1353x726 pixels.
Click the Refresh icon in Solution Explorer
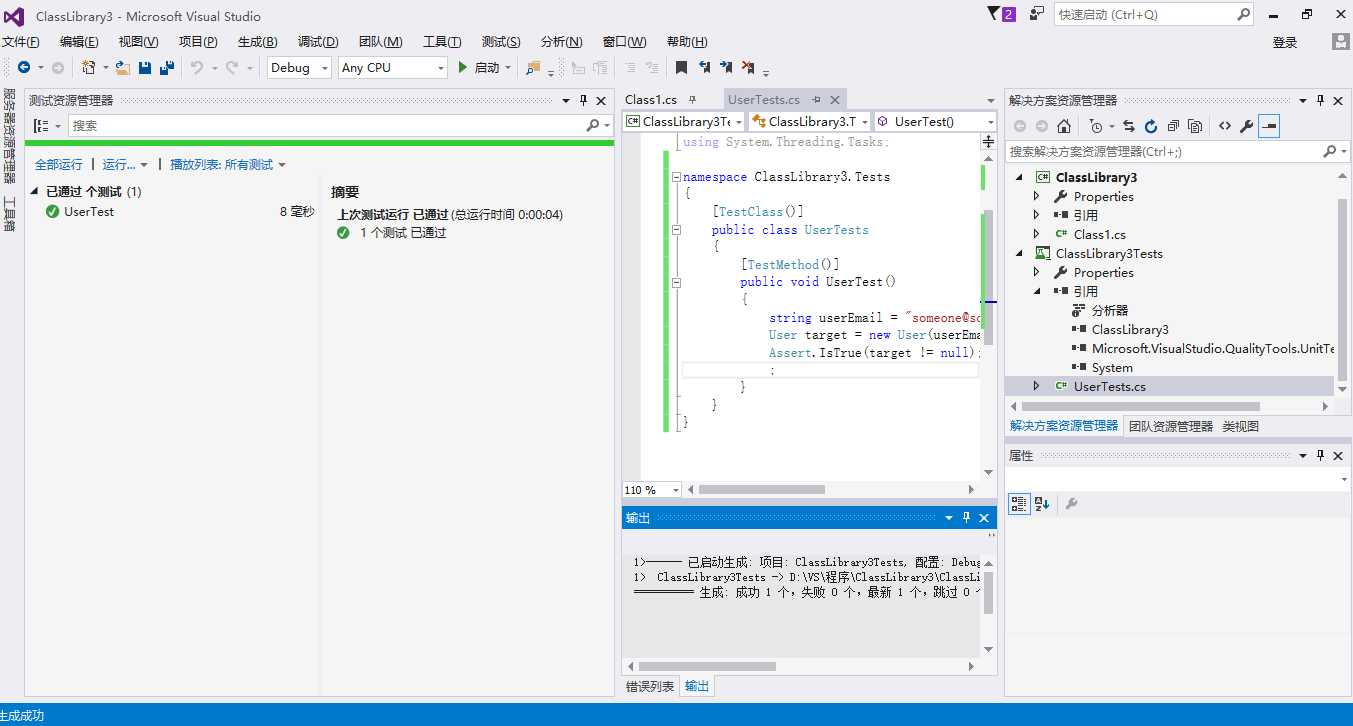(x=1151, y=126)
